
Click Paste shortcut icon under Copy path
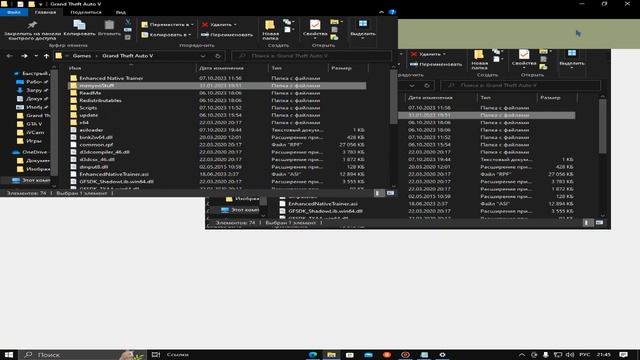click(x=128, y=37)
